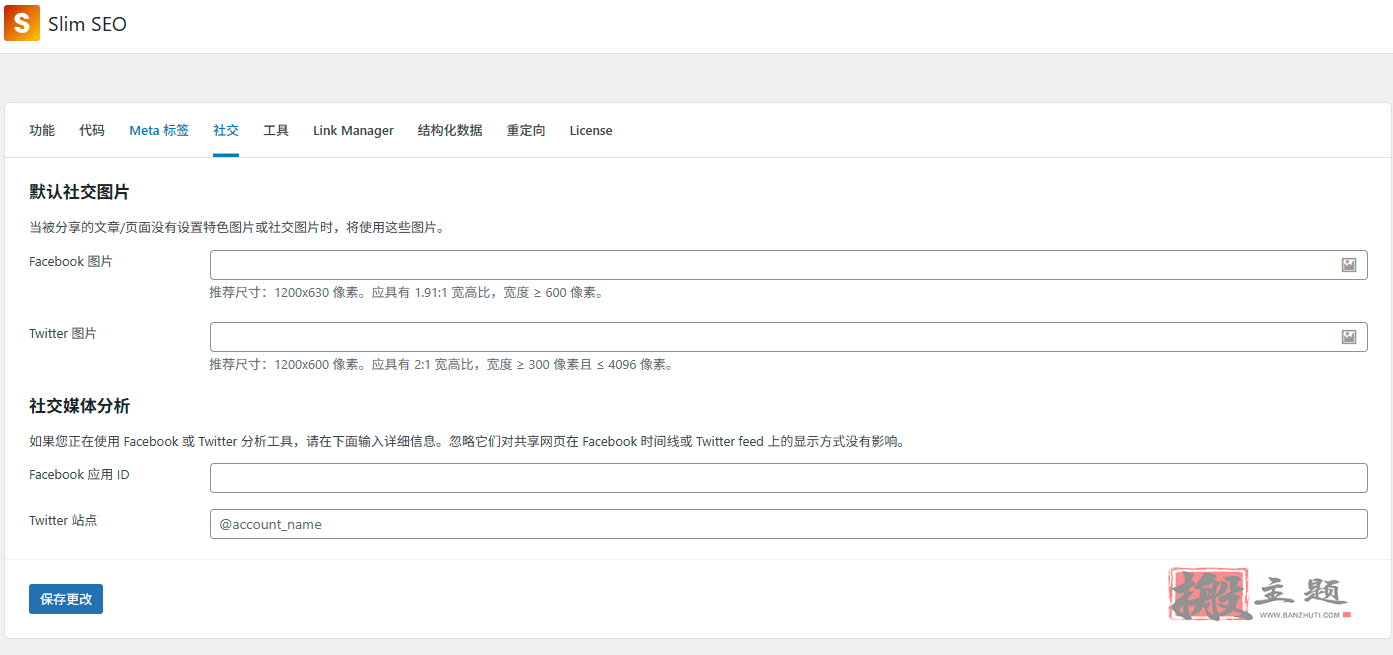Open media picker for Twitter 图片 field
The height and width of the screenshot is (655, 1393).
1348,337
